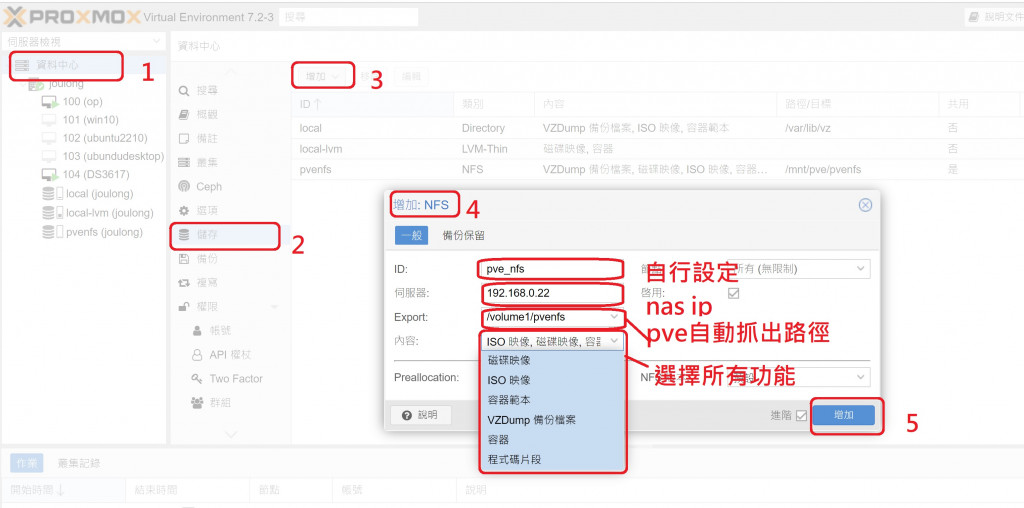Viewport: 1024px width, 508px height.
Task: Sort by 開始時間 start time column
Action: coord(63,490)
